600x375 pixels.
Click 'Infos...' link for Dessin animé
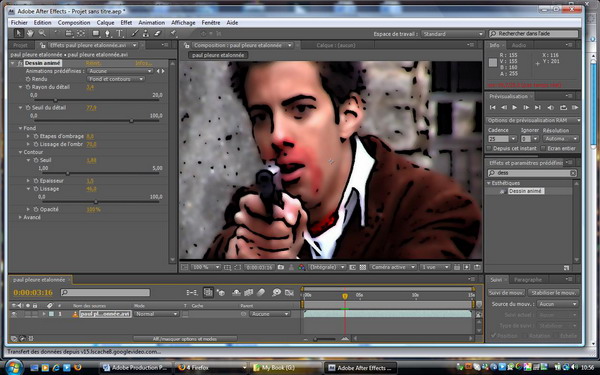143,63
